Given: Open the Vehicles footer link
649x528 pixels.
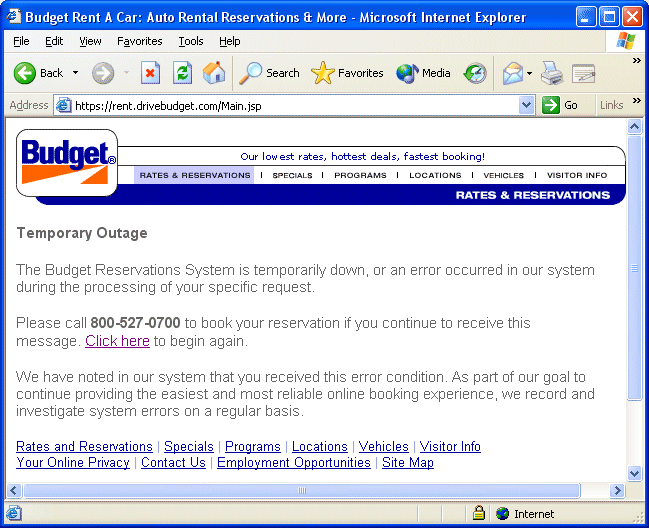Looking at the screenshot, I should pos(384,446).
